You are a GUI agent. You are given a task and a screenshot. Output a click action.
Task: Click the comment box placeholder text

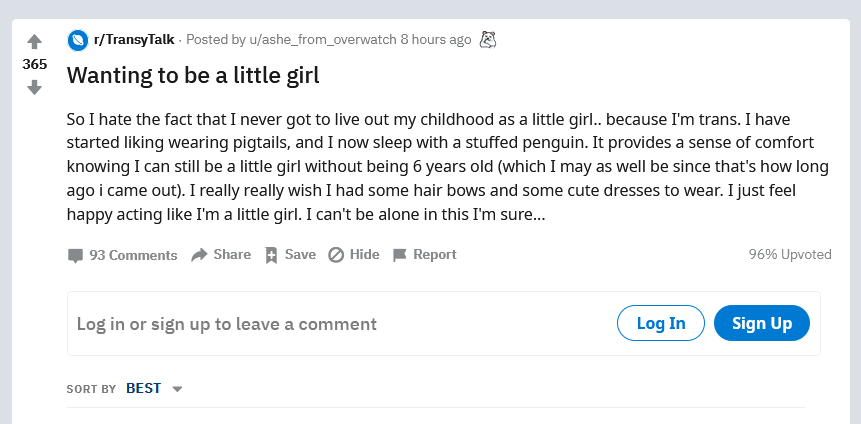[227, 324]
